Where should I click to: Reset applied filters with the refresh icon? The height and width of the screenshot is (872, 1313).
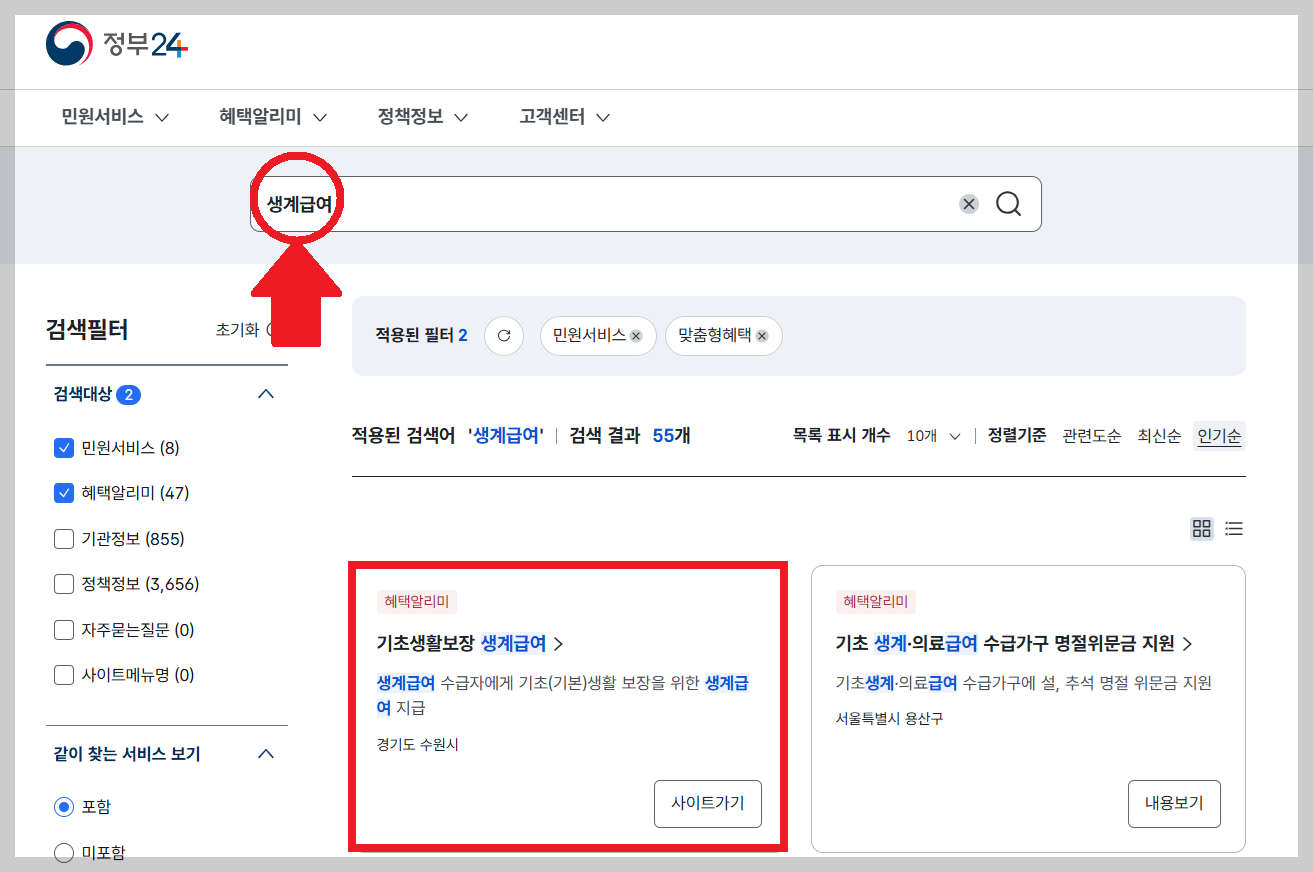(504, 336)
